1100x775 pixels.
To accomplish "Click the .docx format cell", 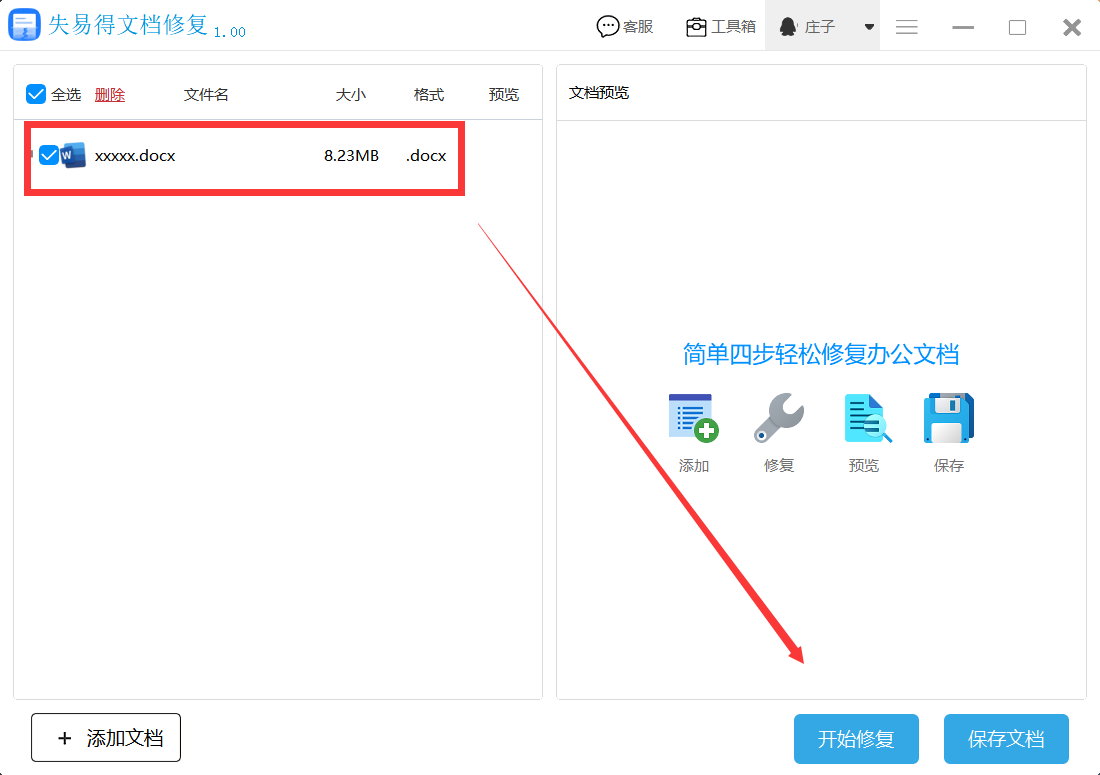I will (426, 156).
